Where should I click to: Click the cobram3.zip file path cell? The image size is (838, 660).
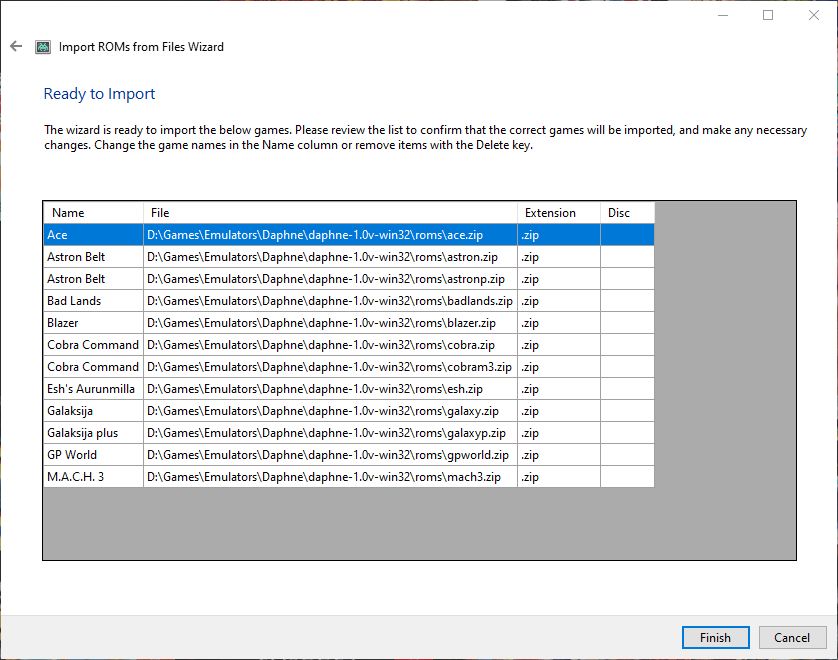click(x=330, y=367)
